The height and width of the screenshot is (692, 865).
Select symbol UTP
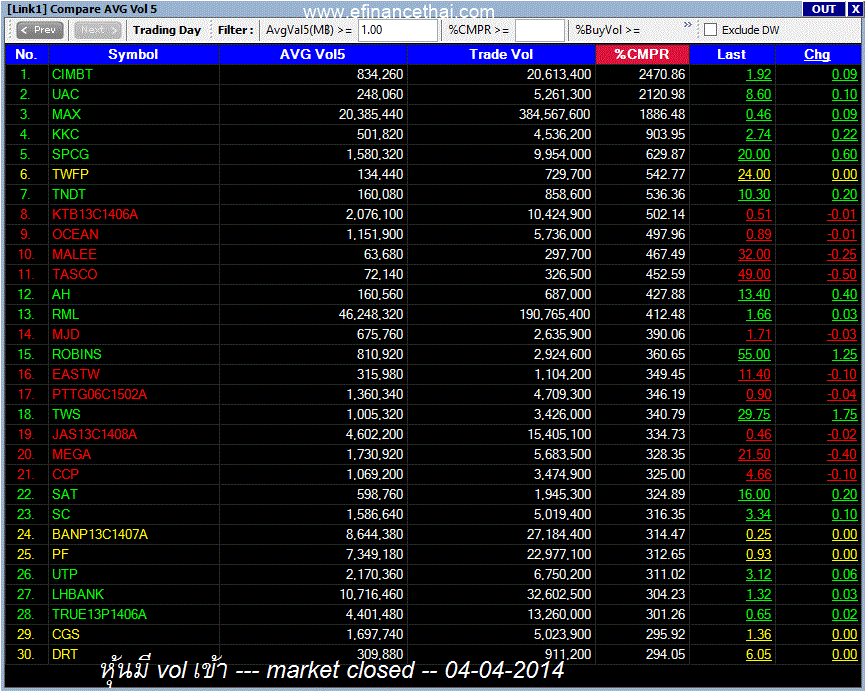pos(65,574)
